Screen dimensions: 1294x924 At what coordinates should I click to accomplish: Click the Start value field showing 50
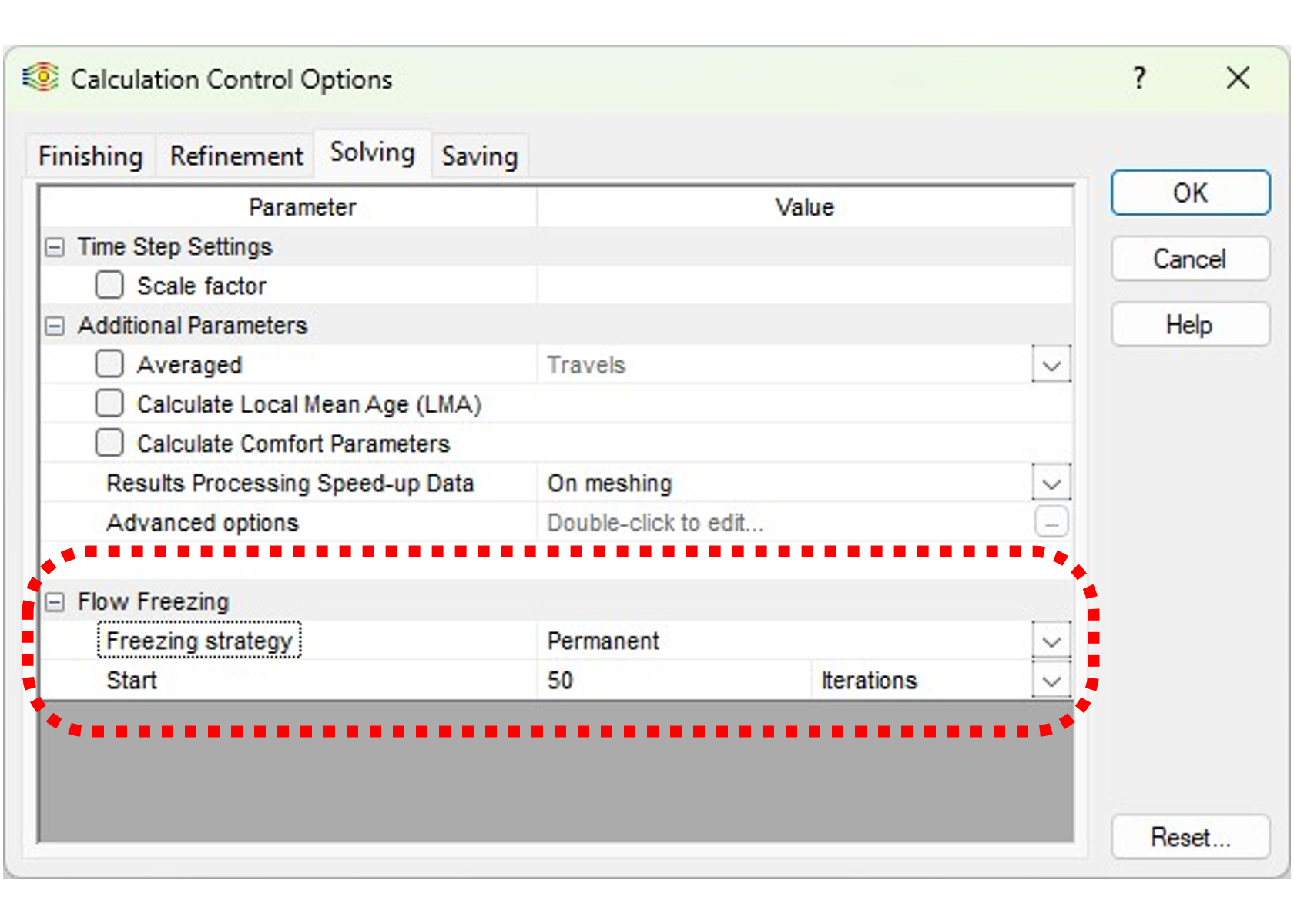[674, 681]
